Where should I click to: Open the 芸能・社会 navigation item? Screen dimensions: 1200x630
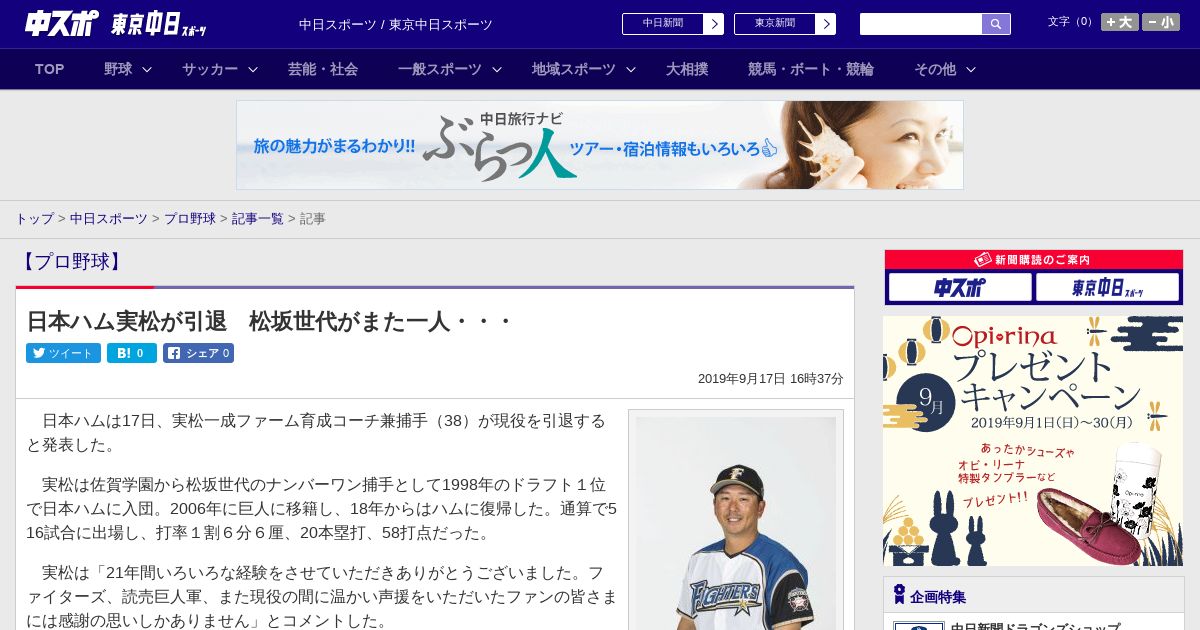(x=323, y=69)
